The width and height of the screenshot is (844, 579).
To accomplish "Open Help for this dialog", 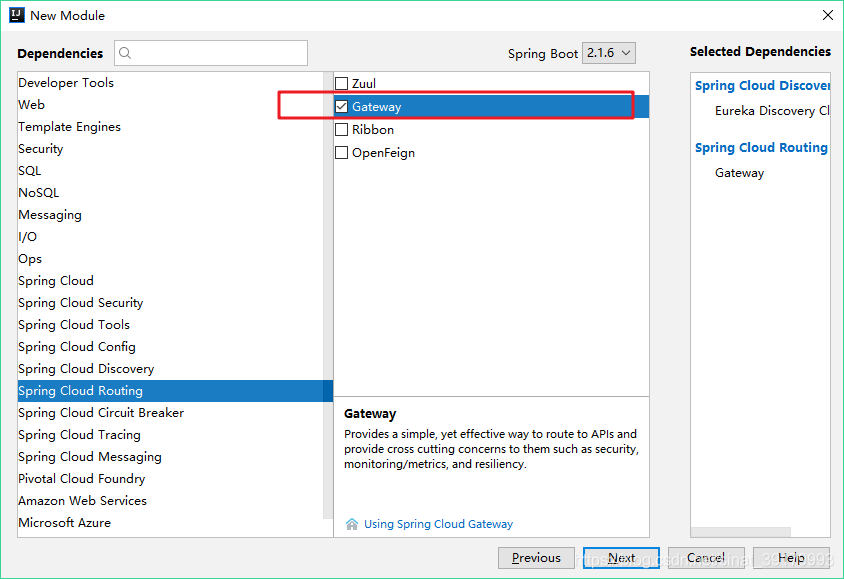I will point(791,558).
